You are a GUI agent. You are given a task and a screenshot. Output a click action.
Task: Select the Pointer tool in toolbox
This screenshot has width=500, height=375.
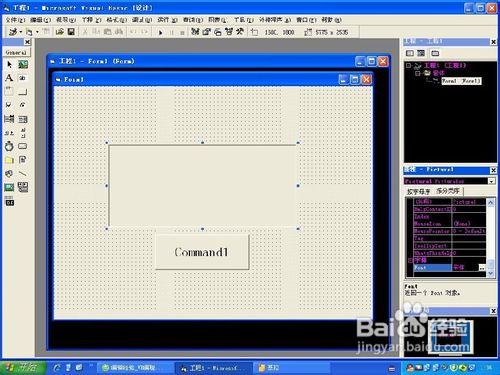pos(9,64)
